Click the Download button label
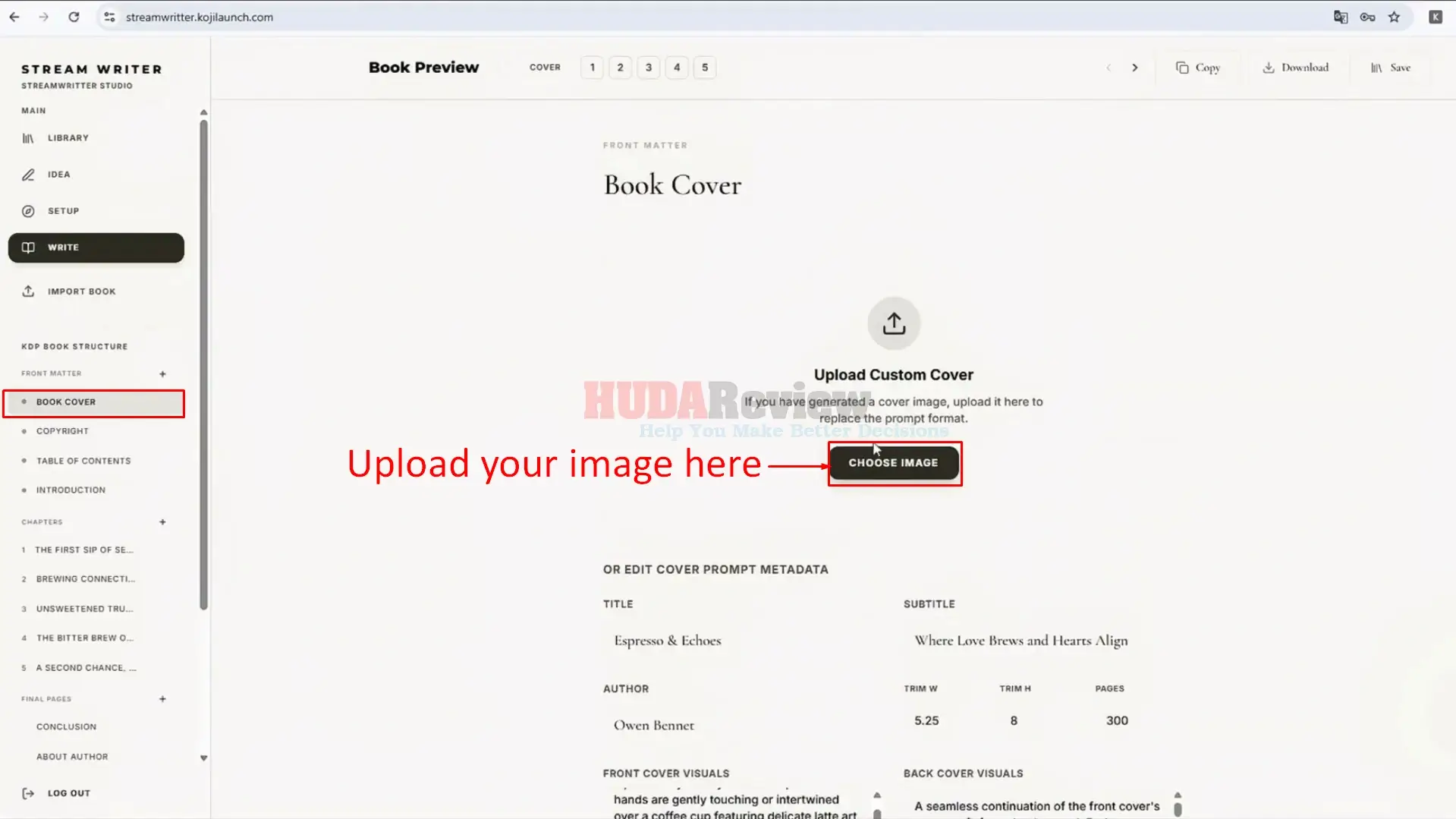The width and height of the screenshot is (1456, 819). coord(1305,68)
